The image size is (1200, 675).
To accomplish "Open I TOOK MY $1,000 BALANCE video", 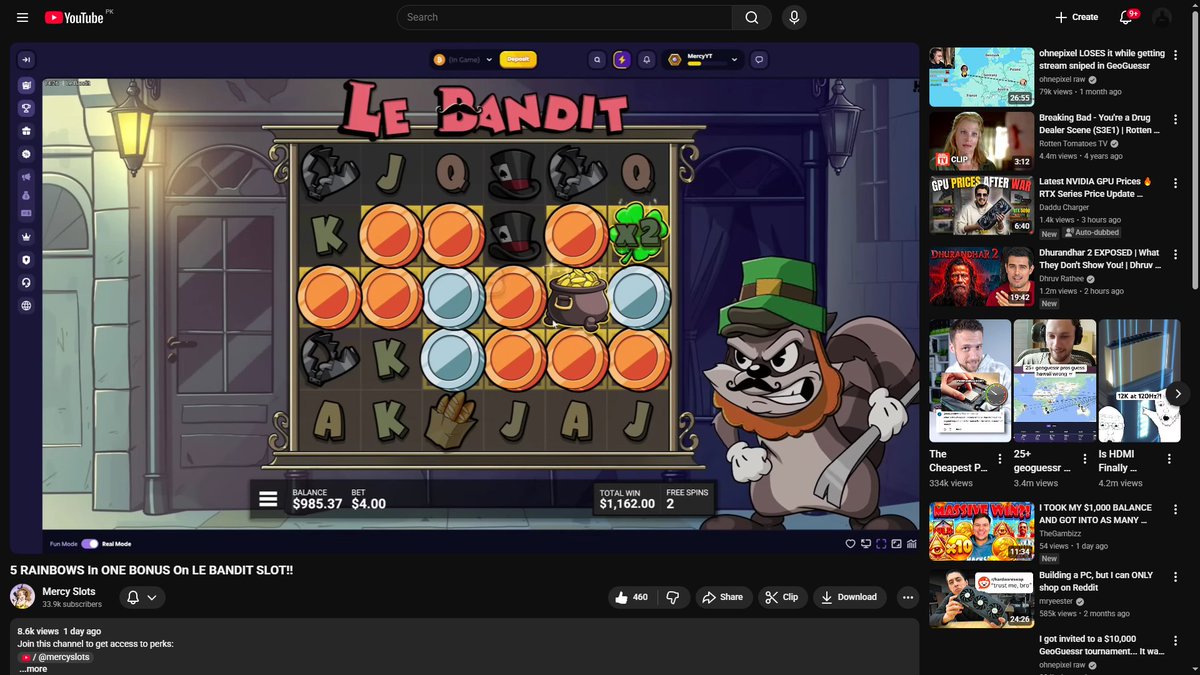I will (x=982, y=531).
